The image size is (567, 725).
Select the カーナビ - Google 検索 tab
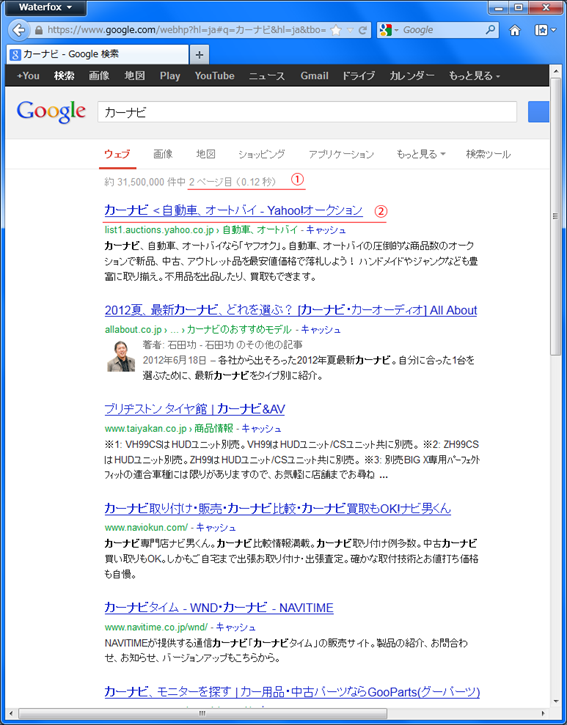click(97, 55)
